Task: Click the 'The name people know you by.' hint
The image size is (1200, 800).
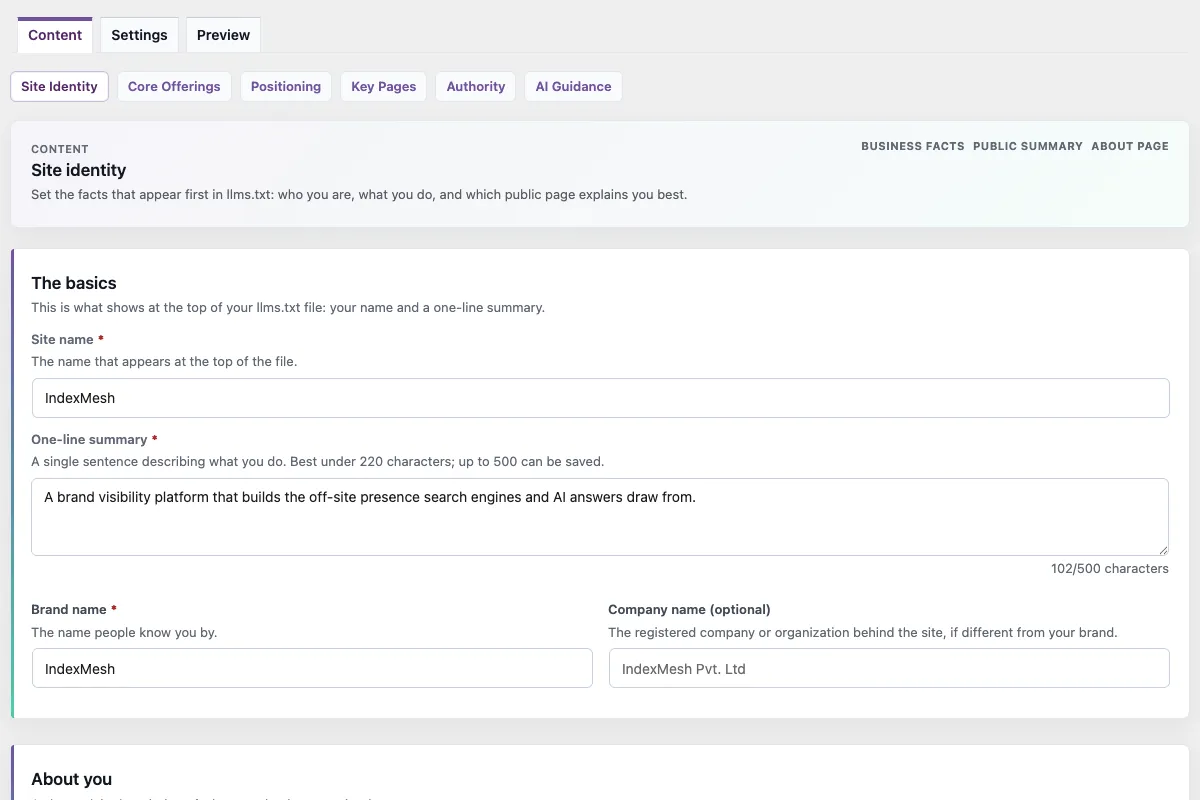Action: tap(124, 632)
